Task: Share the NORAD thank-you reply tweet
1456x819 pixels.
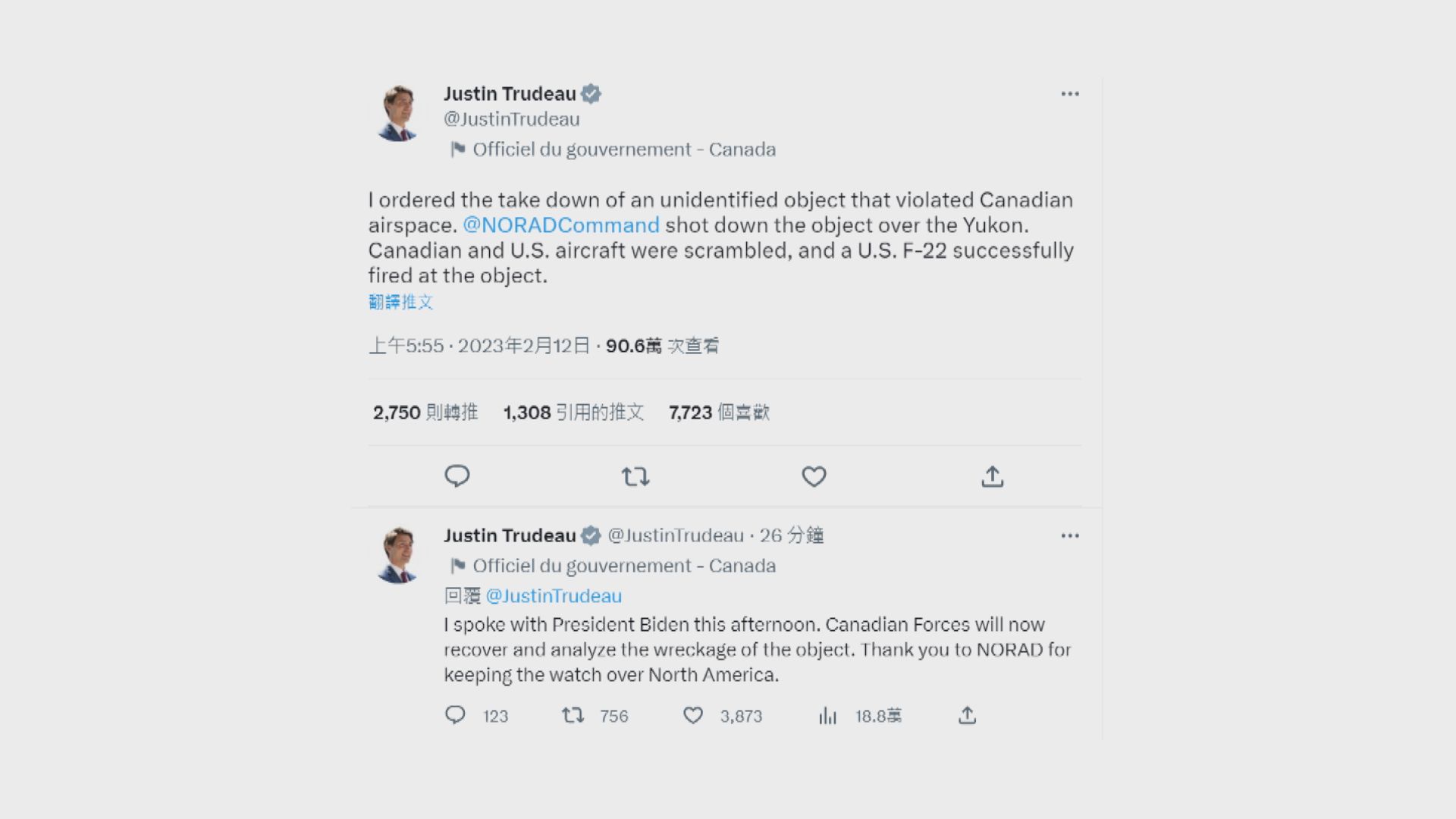Action: [967, 715]
